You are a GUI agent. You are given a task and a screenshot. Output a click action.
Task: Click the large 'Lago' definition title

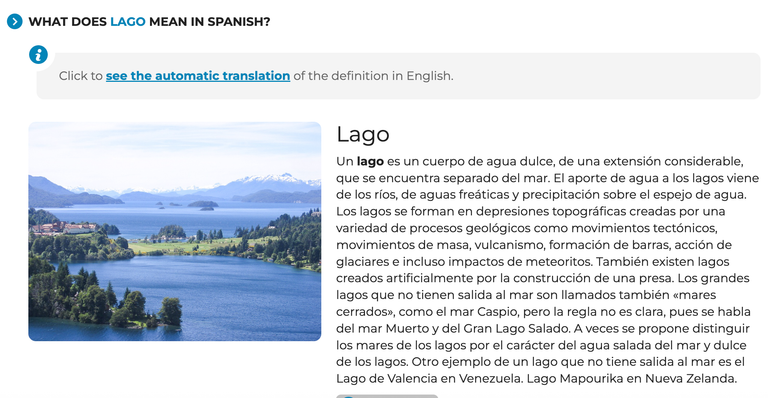(x=362, y=134)
